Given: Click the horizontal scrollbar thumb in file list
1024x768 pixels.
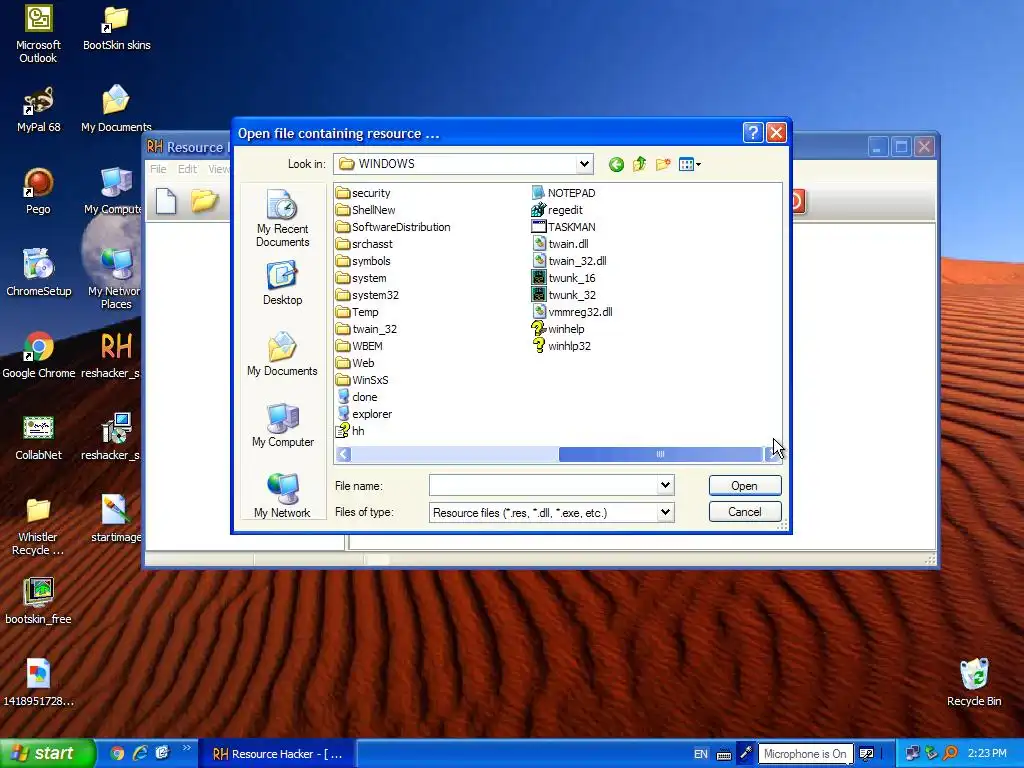Looking at the screenshot, I should [660, 454].
